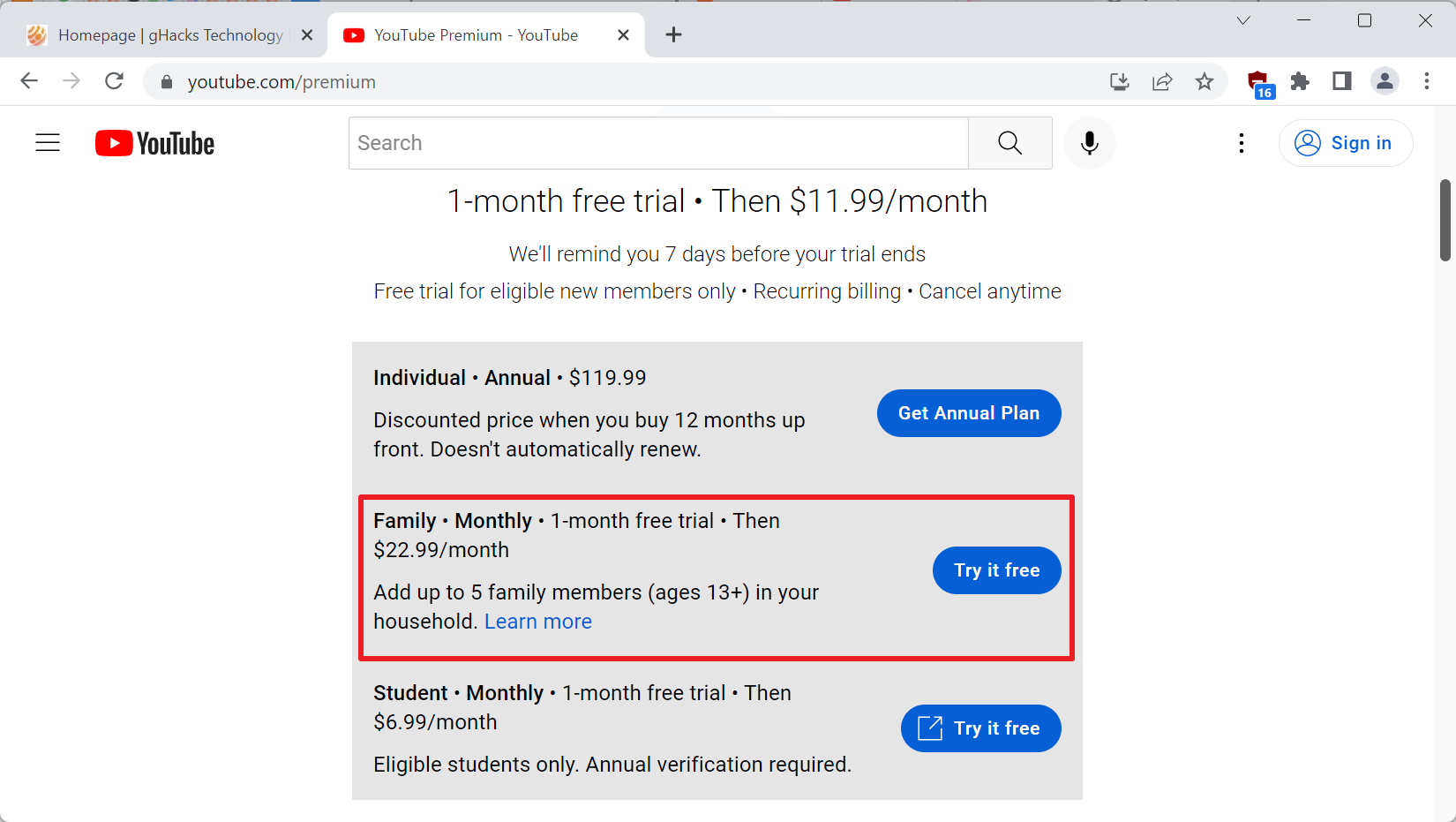Click the page vertical scrollbar thumb
The width and height of the screenshot is (1456, 822).
click(1445, 220)
